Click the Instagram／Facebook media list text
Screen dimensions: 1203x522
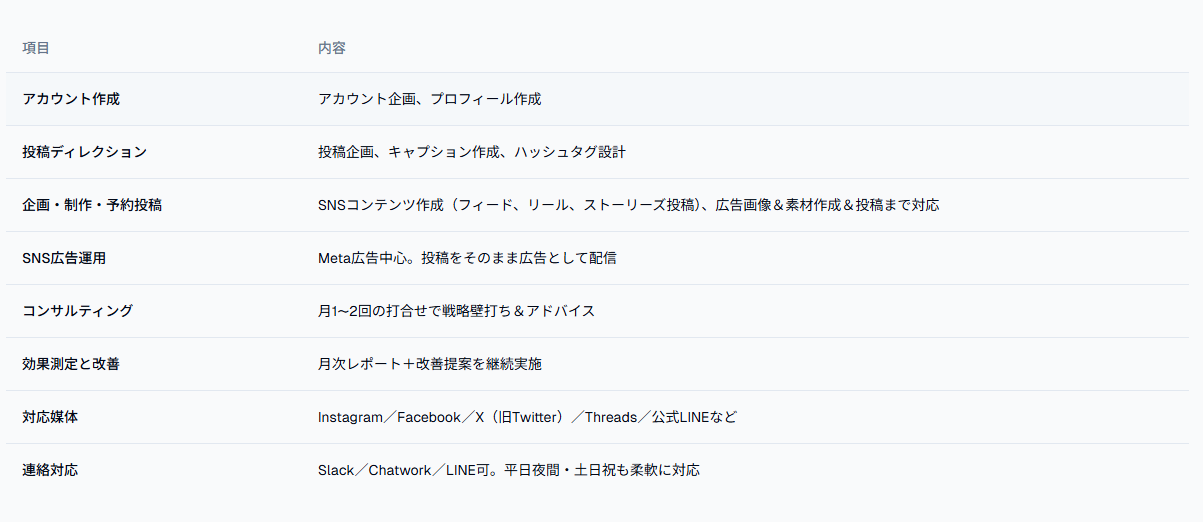[x=390, y=417]
